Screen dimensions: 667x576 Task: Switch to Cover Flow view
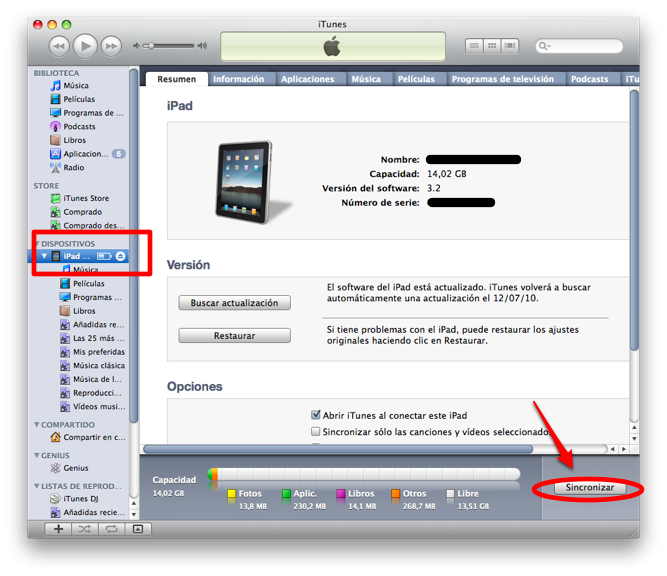[x=510, y=46]
